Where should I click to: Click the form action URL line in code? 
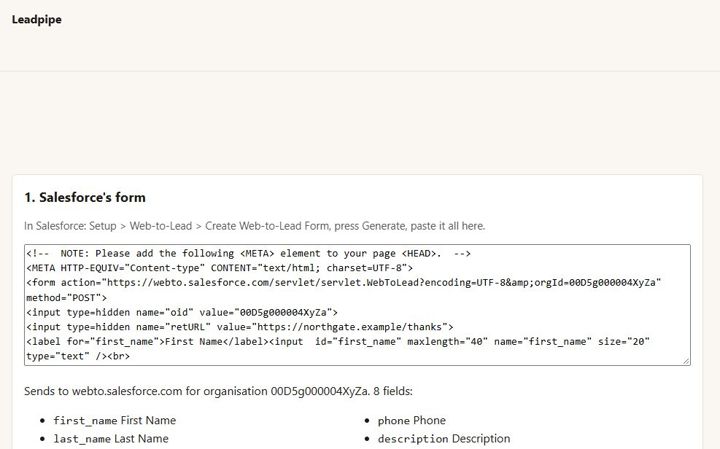[x=343, y=282]
